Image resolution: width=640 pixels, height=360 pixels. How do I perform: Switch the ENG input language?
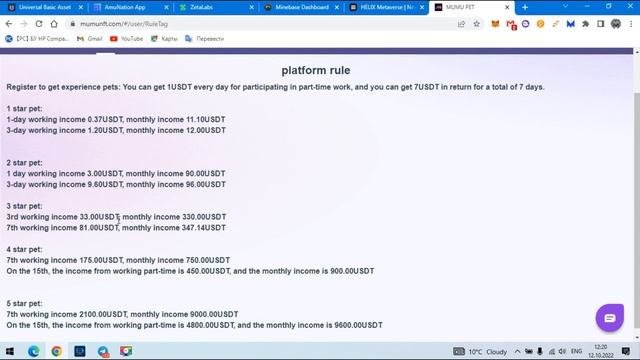pos(576,351)
